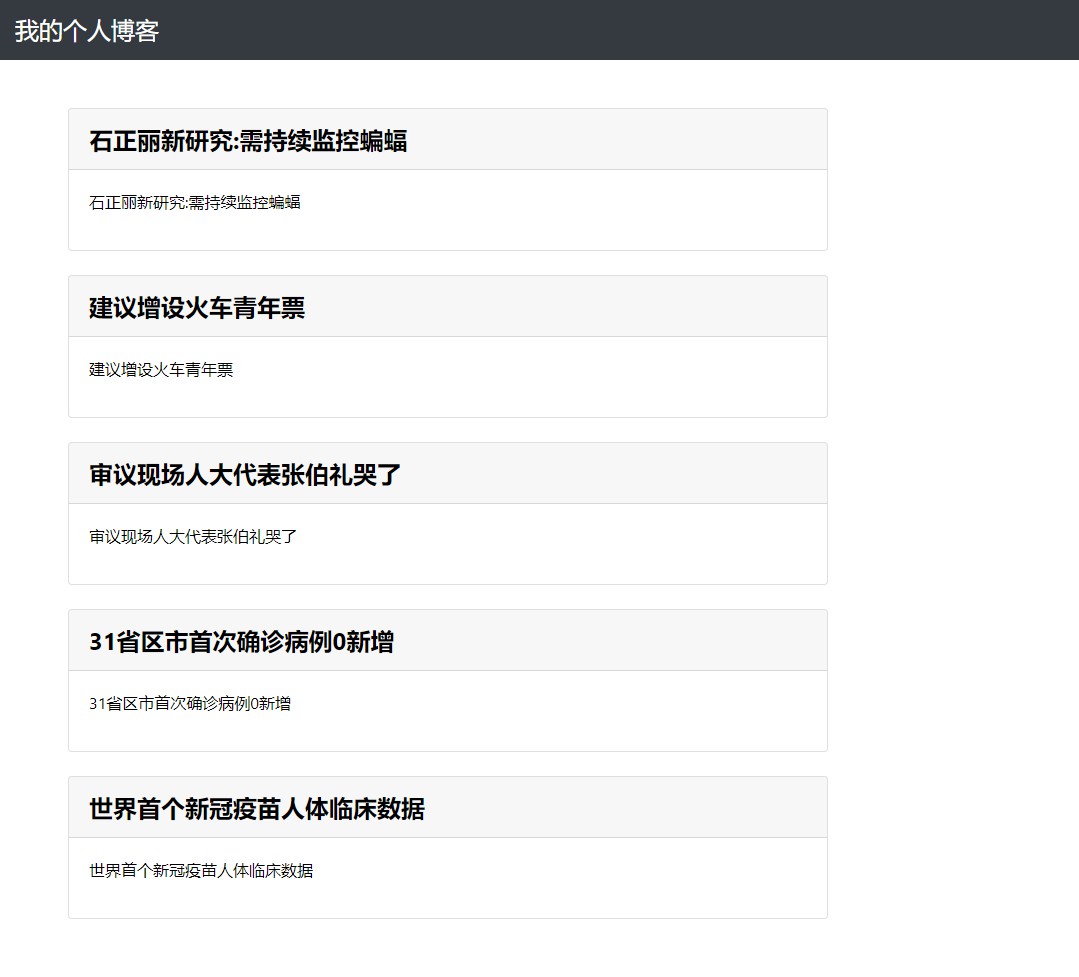The width and height of the screenshot is (1079, 977).
Task: Click gray header bar right of 31省区市 title
Action: click(620, 641)
